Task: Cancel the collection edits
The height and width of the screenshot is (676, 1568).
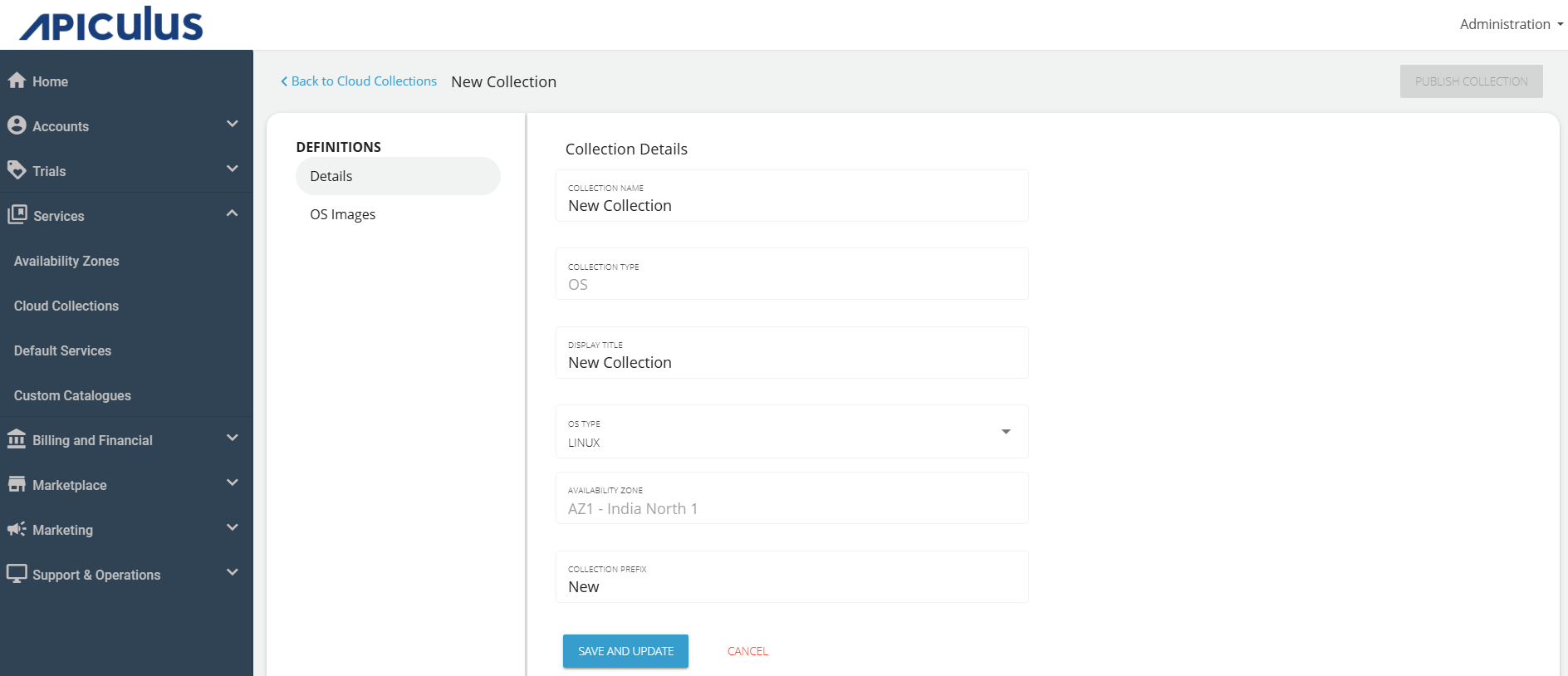Action: coord(747,651)
